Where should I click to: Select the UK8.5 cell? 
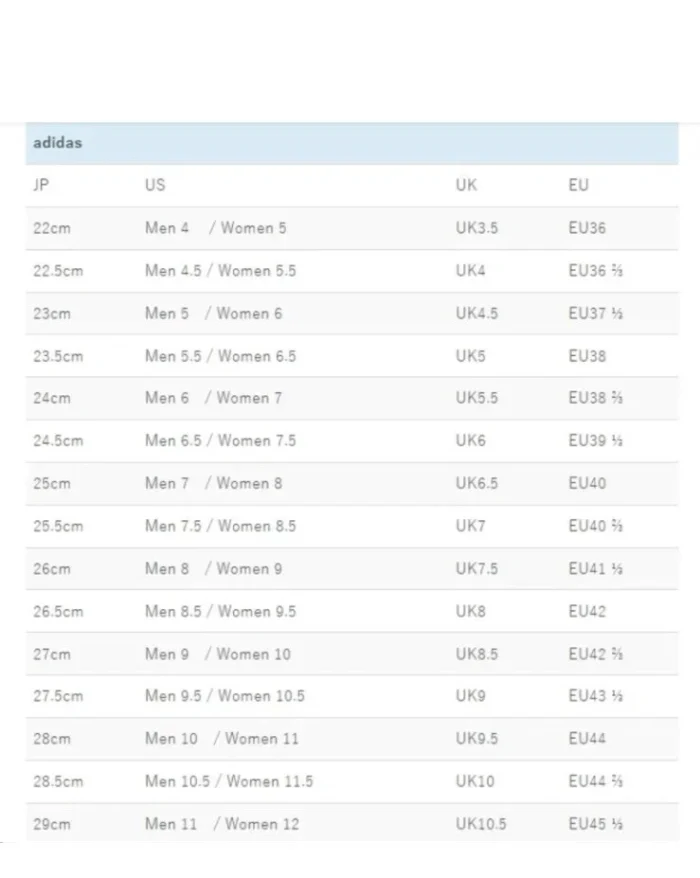477,654
